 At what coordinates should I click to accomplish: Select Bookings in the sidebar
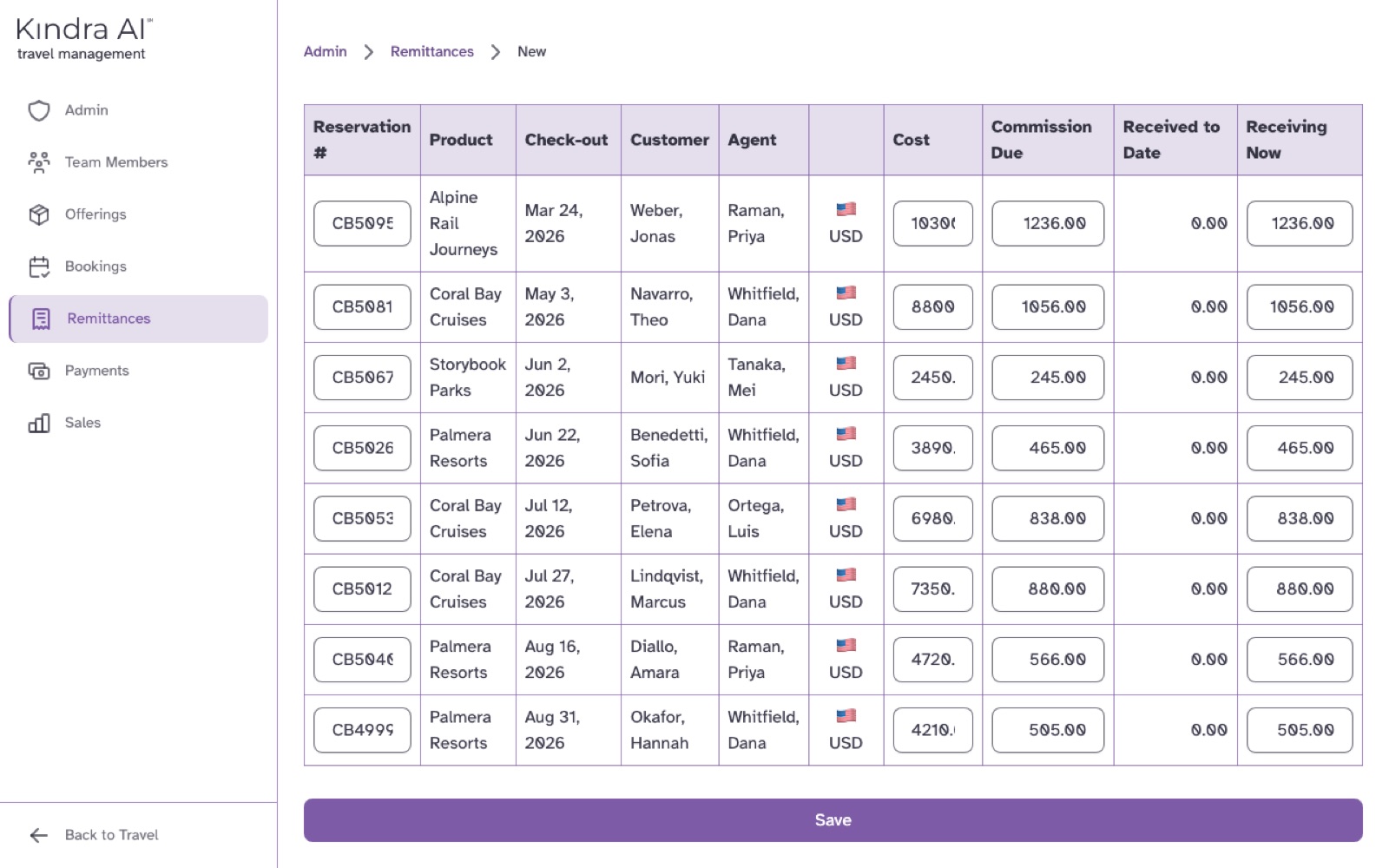tap(138, 266)
